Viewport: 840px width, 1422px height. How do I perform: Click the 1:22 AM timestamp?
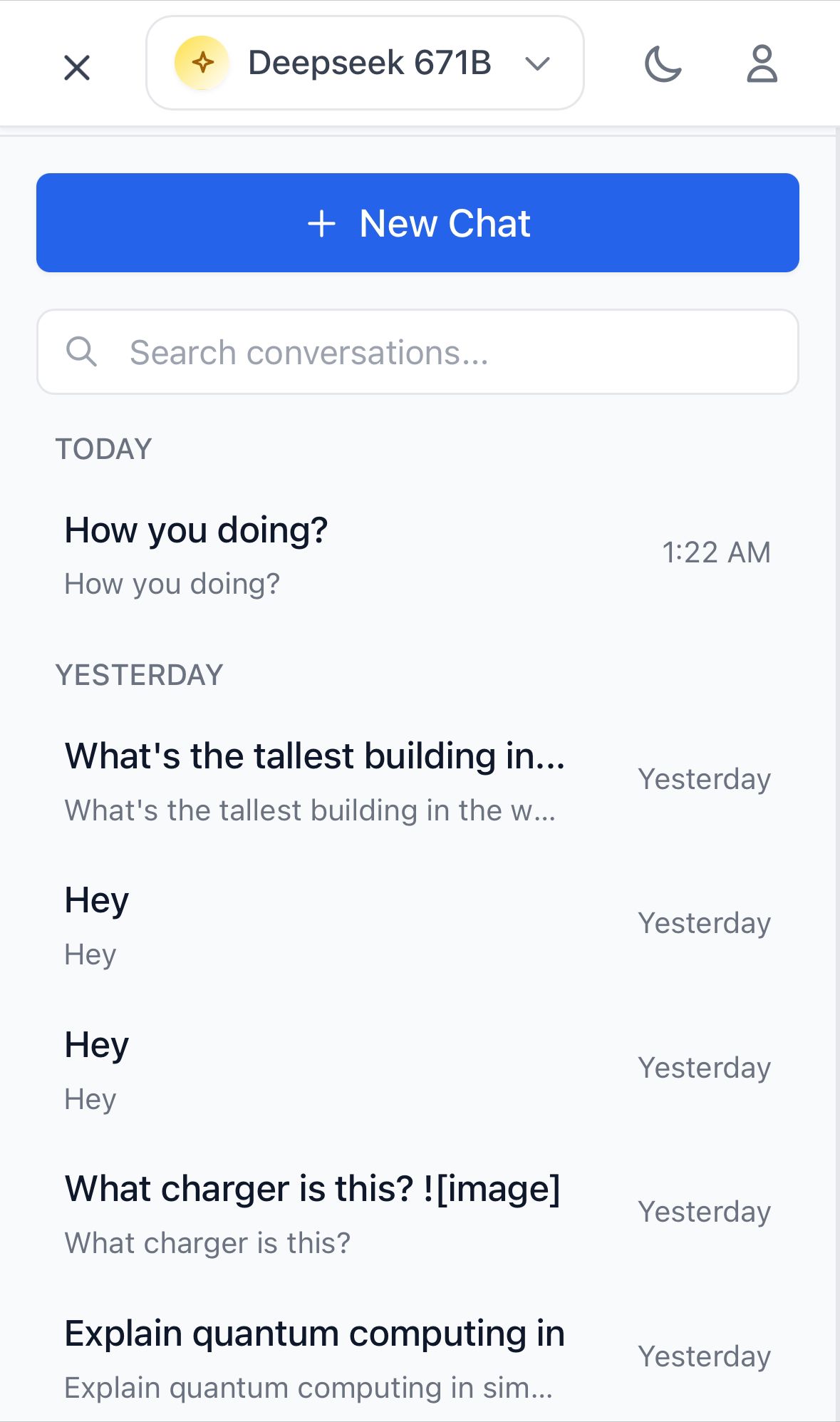(716, 552)
